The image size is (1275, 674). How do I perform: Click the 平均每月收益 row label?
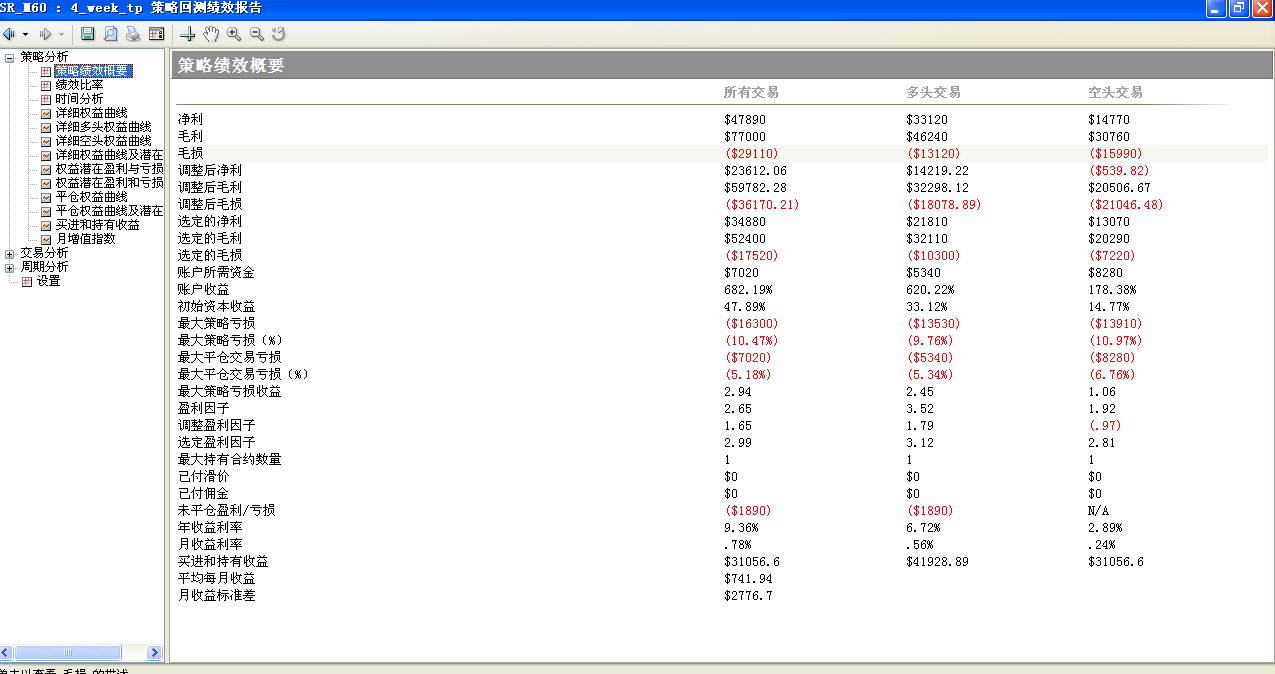point(216,579)
